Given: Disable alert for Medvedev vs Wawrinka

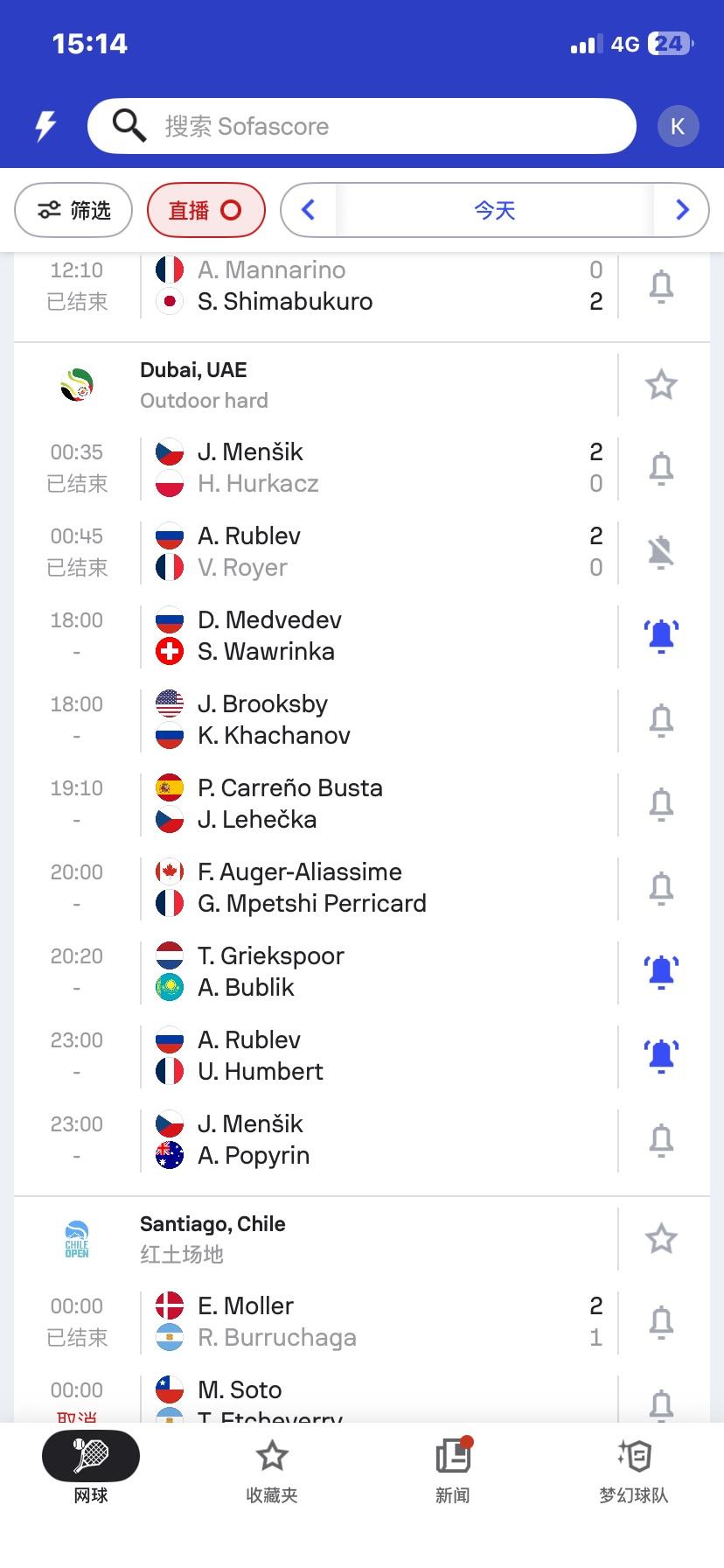Looking at the screenshot, I should 661,635.
